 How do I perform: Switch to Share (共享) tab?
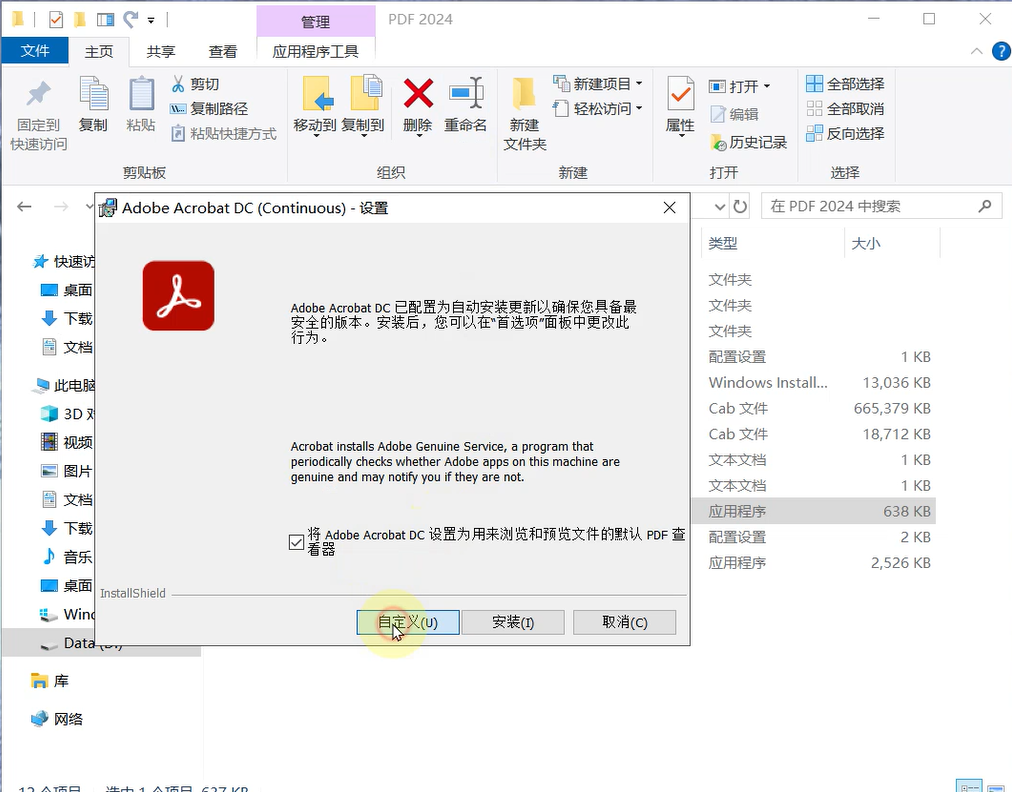(161, 52)
